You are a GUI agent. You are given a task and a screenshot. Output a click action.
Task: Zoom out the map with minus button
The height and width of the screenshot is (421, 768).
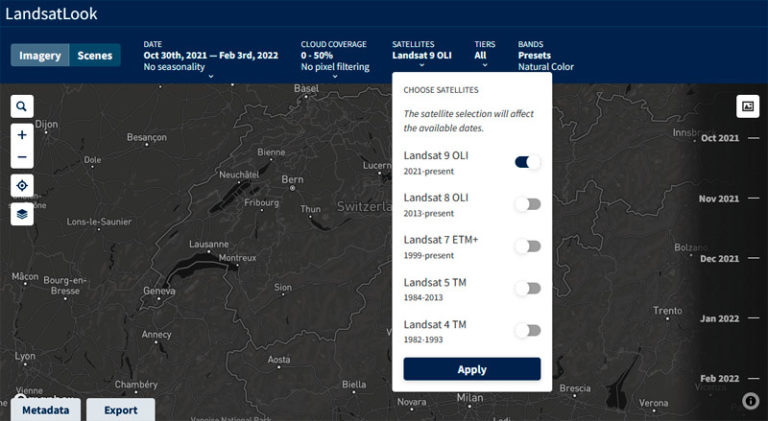(x=22, y=157)
